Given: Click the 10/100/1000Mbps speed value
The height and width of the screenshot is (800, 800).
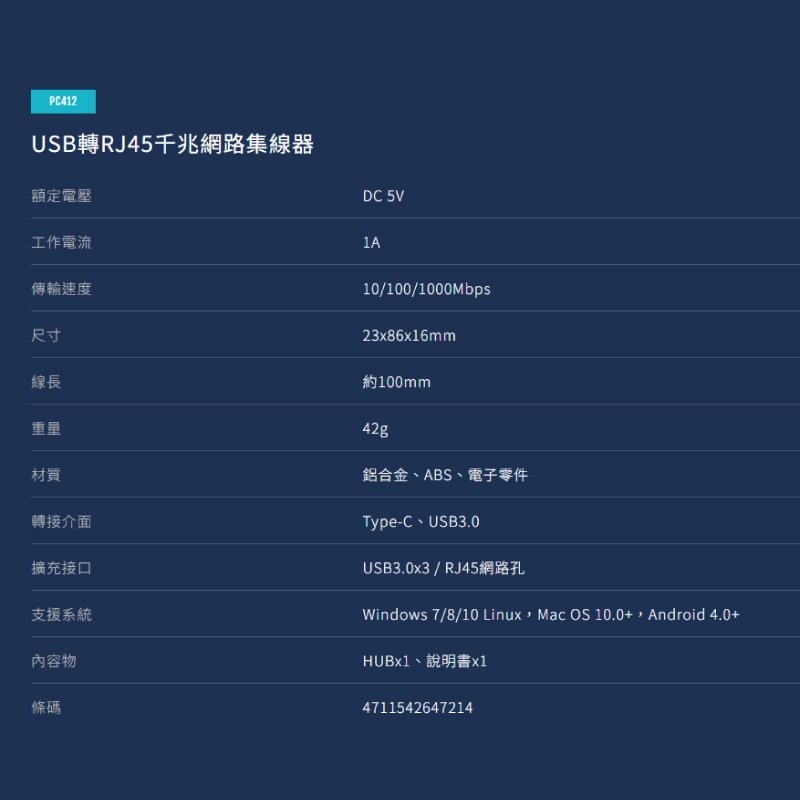Looking at the screenshot, I should point(426,289).
